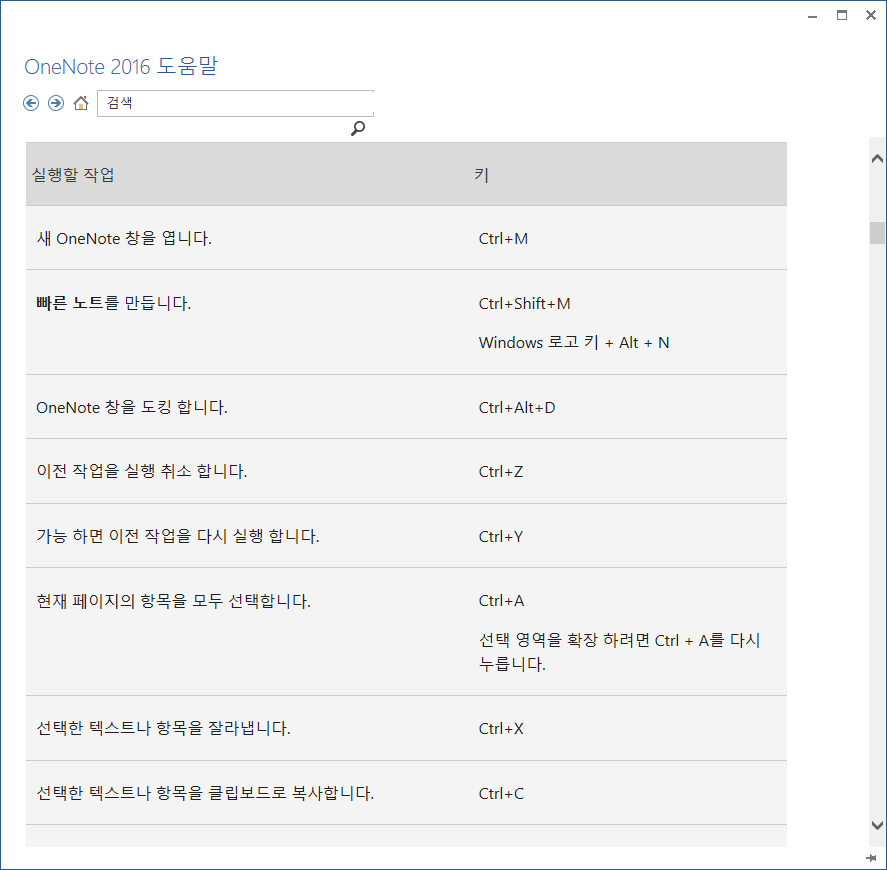Click Windows 로고 키 + Alt + N text
Viewport: 887px width, 870px height.
(x=574, y=342)
